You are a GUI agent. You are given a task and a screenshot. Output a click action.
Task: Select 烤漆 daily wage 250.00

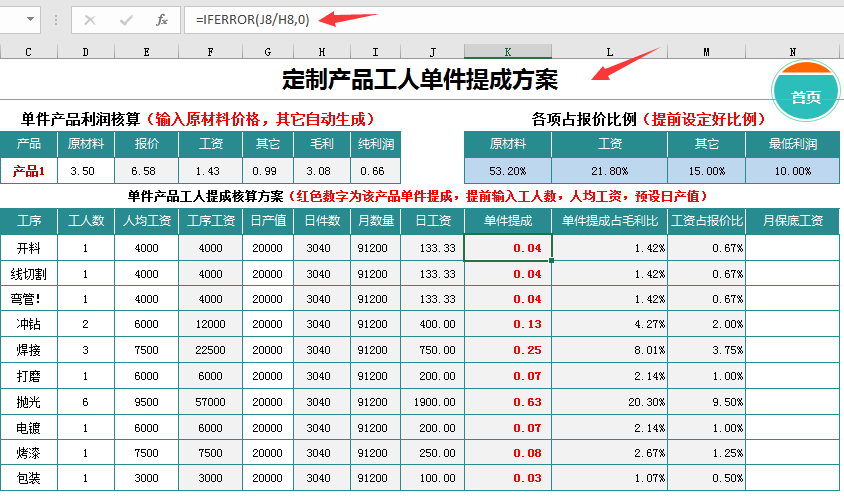tap(432, 453)
